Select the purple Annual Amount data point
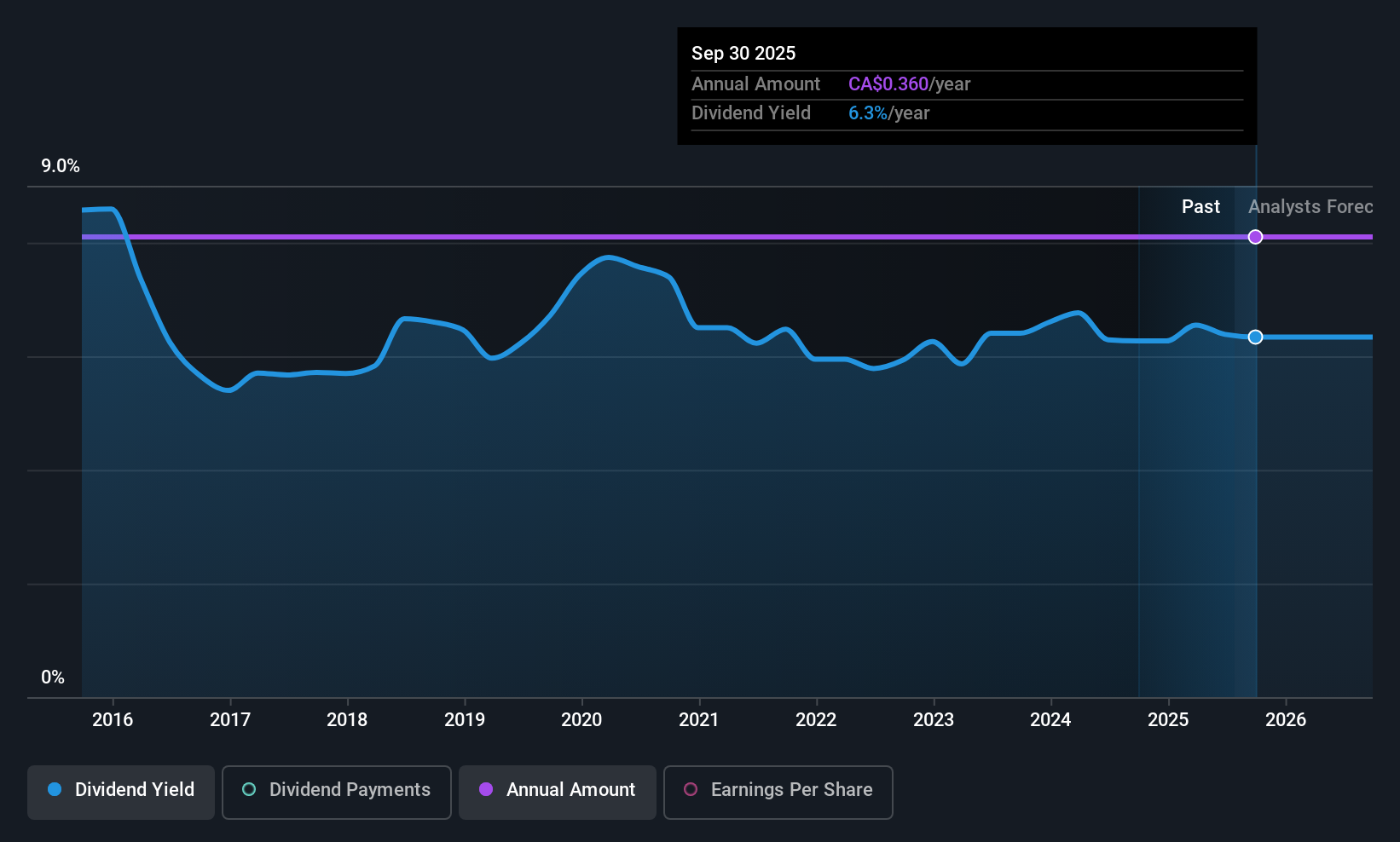This screenshot has height=842, width=1400. point(1255,237)
